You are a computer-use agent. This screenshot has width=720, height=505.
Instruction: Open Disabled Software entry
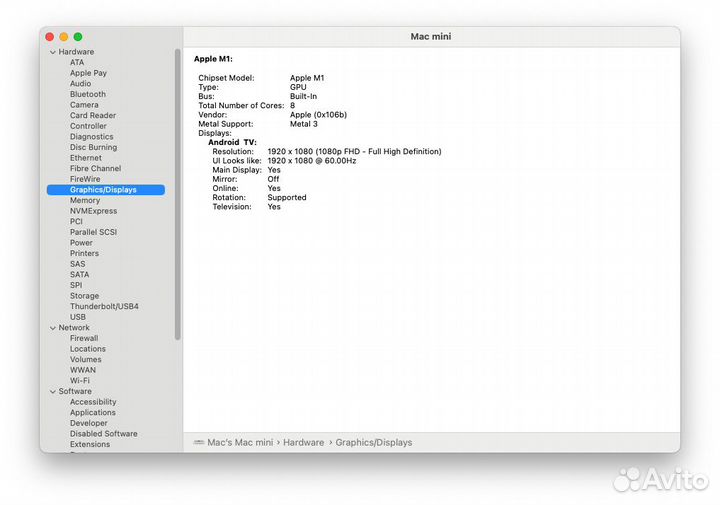(104, 433)
